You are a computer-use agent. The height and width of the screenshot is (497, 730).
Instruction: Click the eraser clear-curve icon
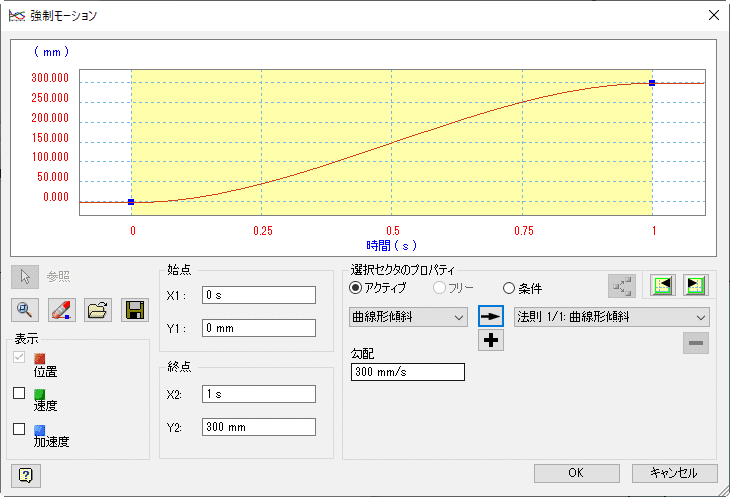click(x=62, y=310)
